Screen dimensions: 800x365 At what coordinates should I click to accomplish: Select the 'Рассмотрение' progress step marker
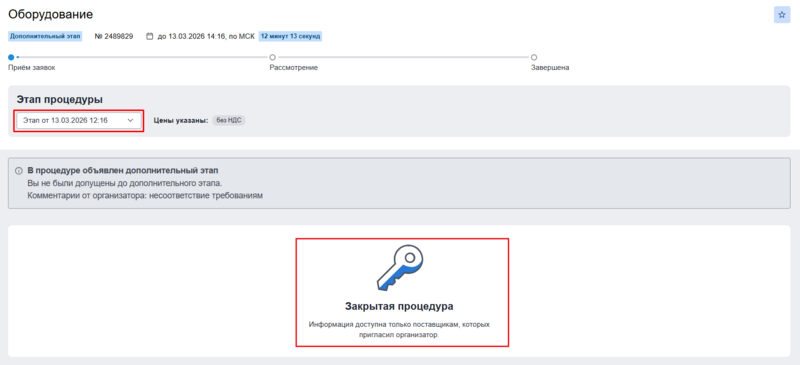pyautogui.click(x=272, y=57)
